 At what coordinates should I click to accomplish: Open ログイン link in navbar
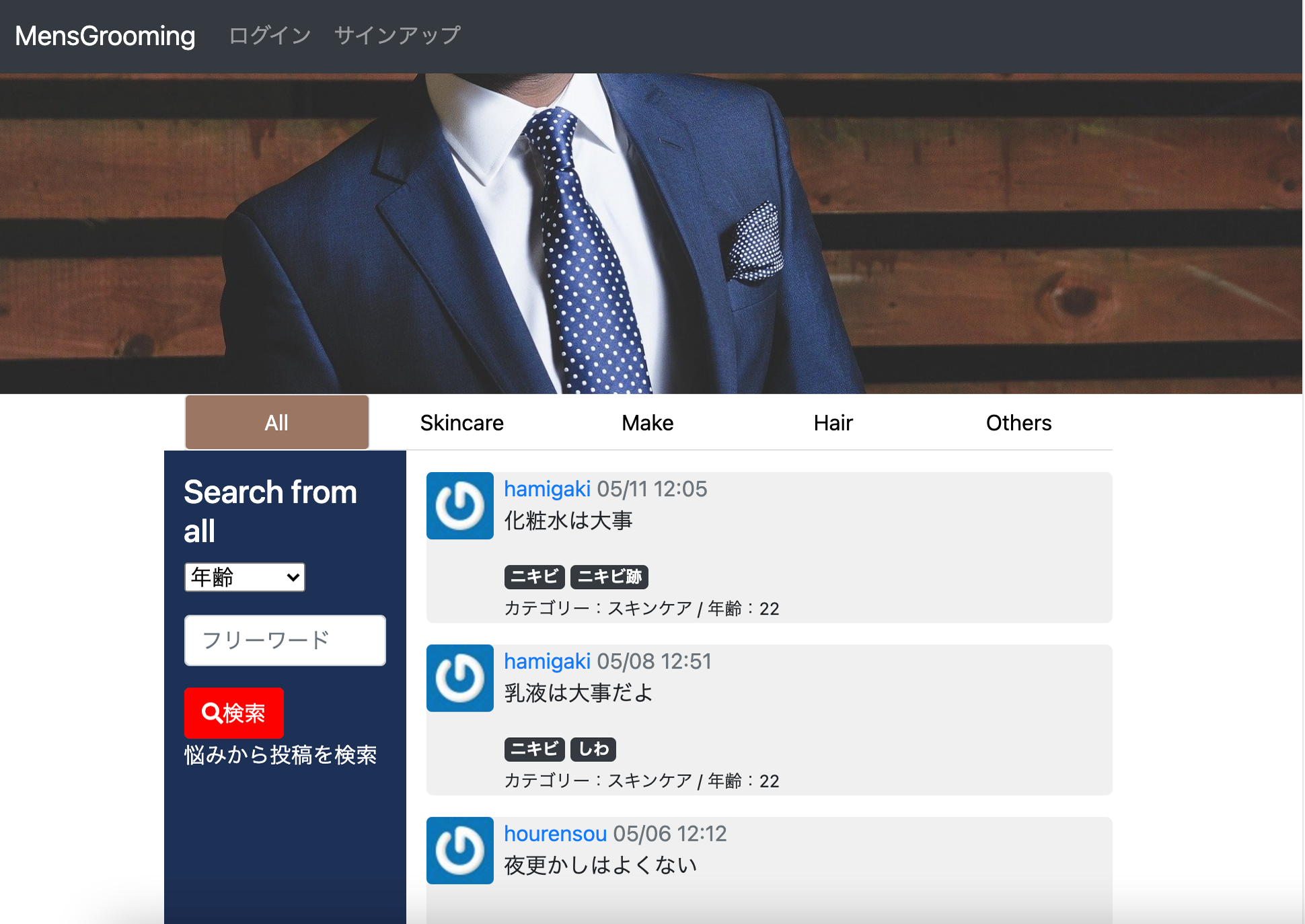[270, 35]
